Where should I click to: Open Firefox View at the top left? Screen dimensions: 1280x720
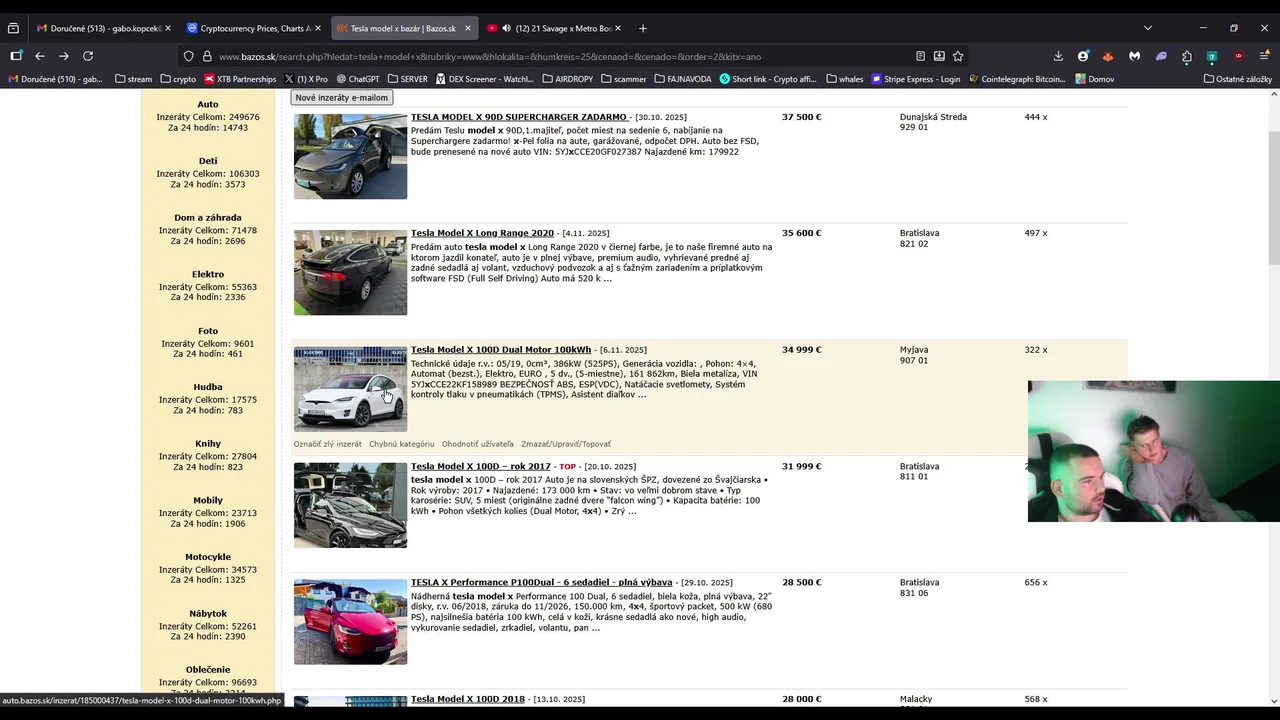13,28
